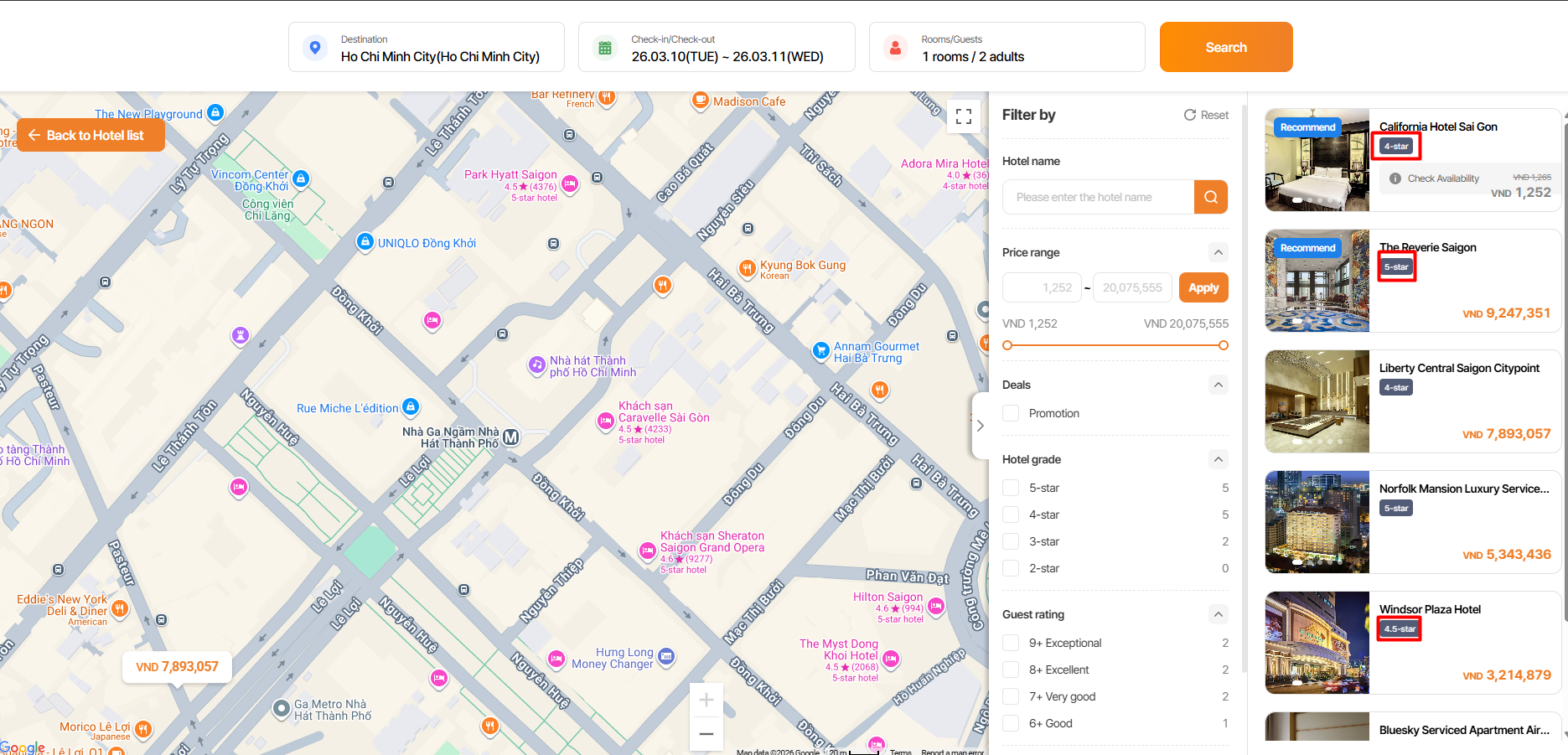Collapse the Guest rating section
Image resolution: width=1568 pixels, height=755 pixels.
1218,614
